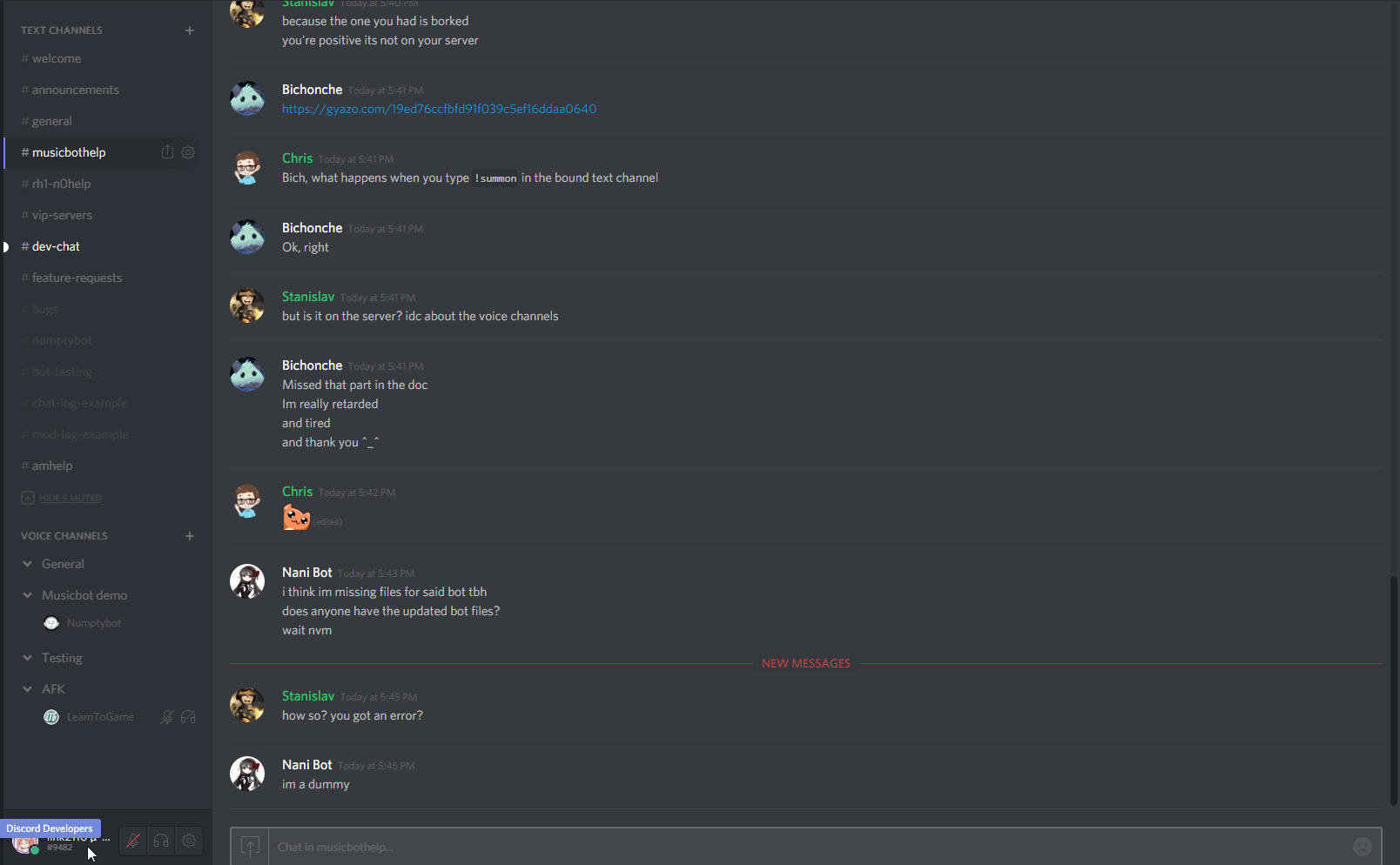Toggle headphone deafen in user panel
1400x865 pixels.
click(x=161, y=841)
